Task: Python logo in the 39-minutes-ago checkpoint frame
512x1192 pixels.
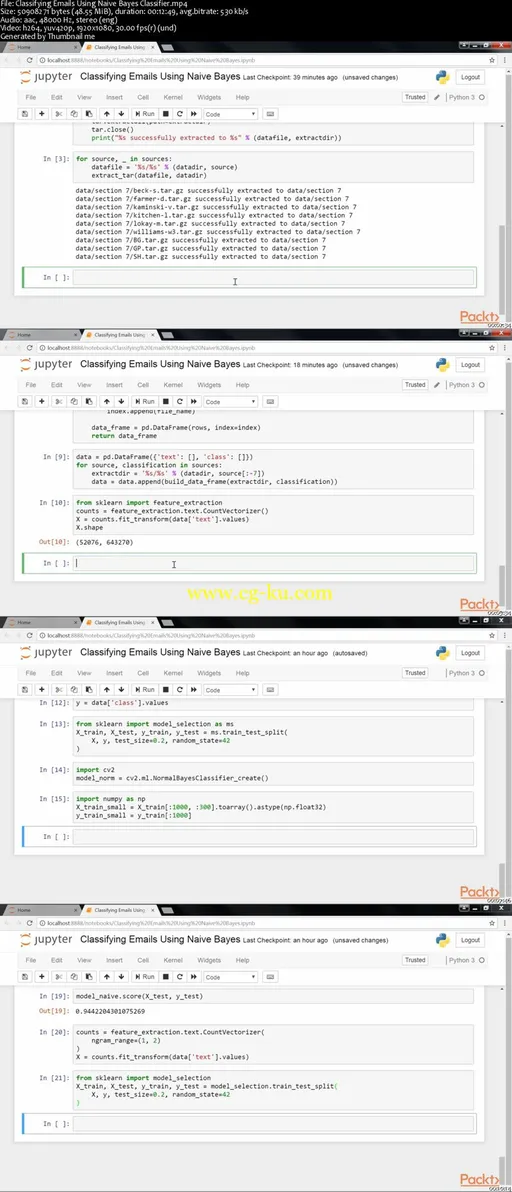Action: (x=443, y=77)
